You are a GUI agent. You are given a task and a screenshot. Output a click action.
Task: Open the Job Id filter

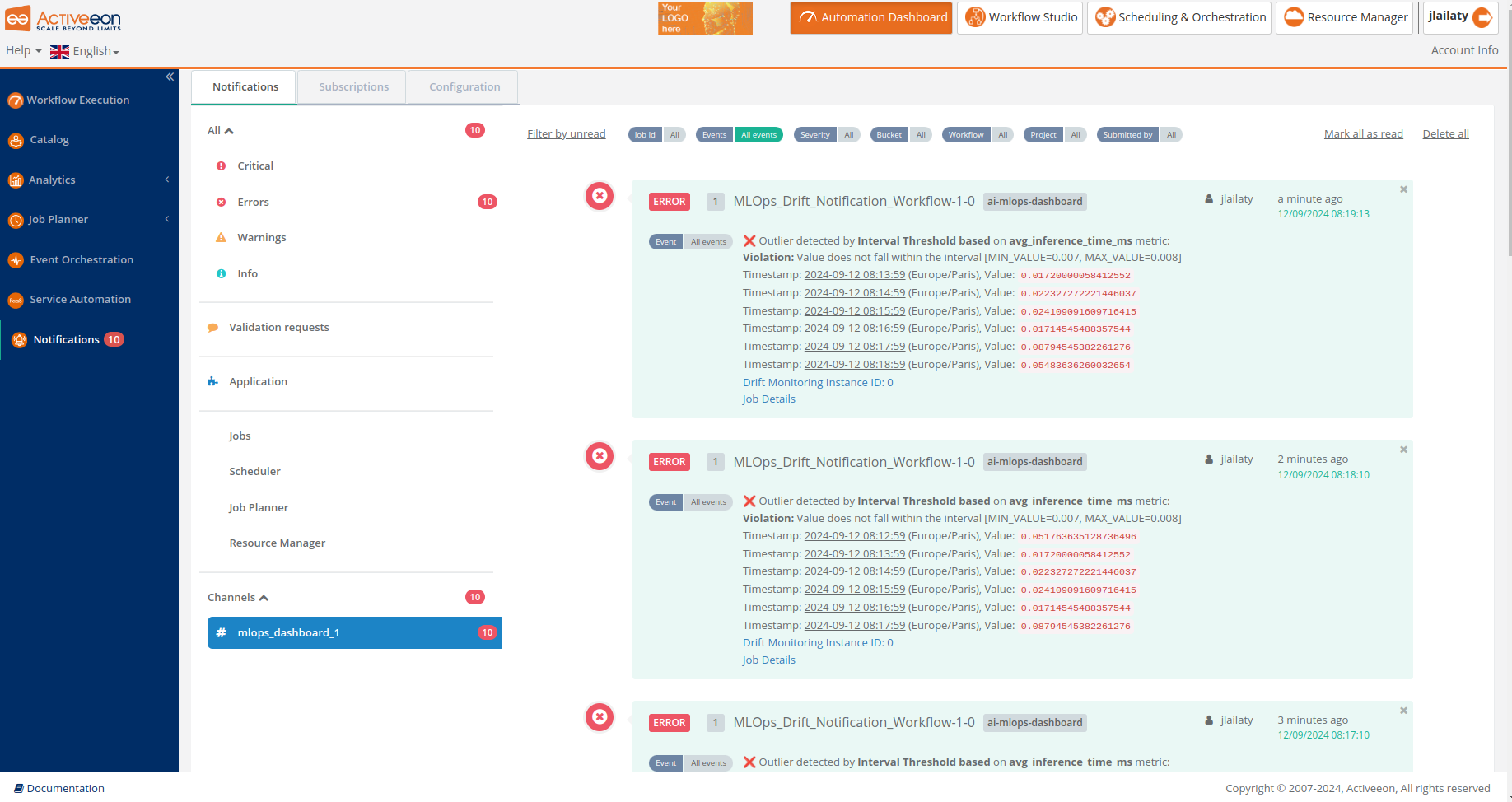click(656, 135)
